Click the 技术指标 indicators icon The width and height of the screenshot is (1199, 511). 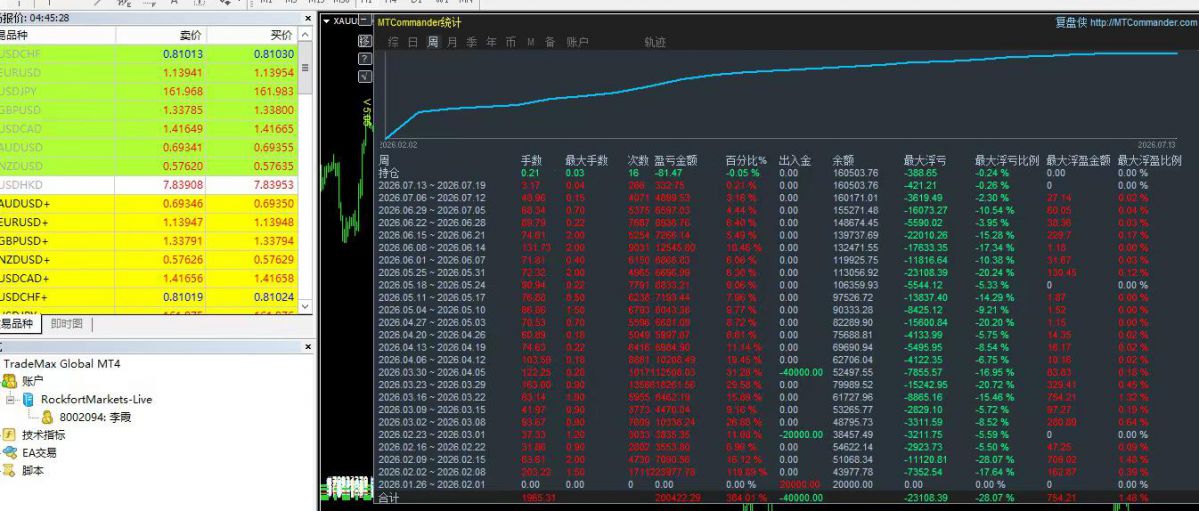tap(10, 435)
